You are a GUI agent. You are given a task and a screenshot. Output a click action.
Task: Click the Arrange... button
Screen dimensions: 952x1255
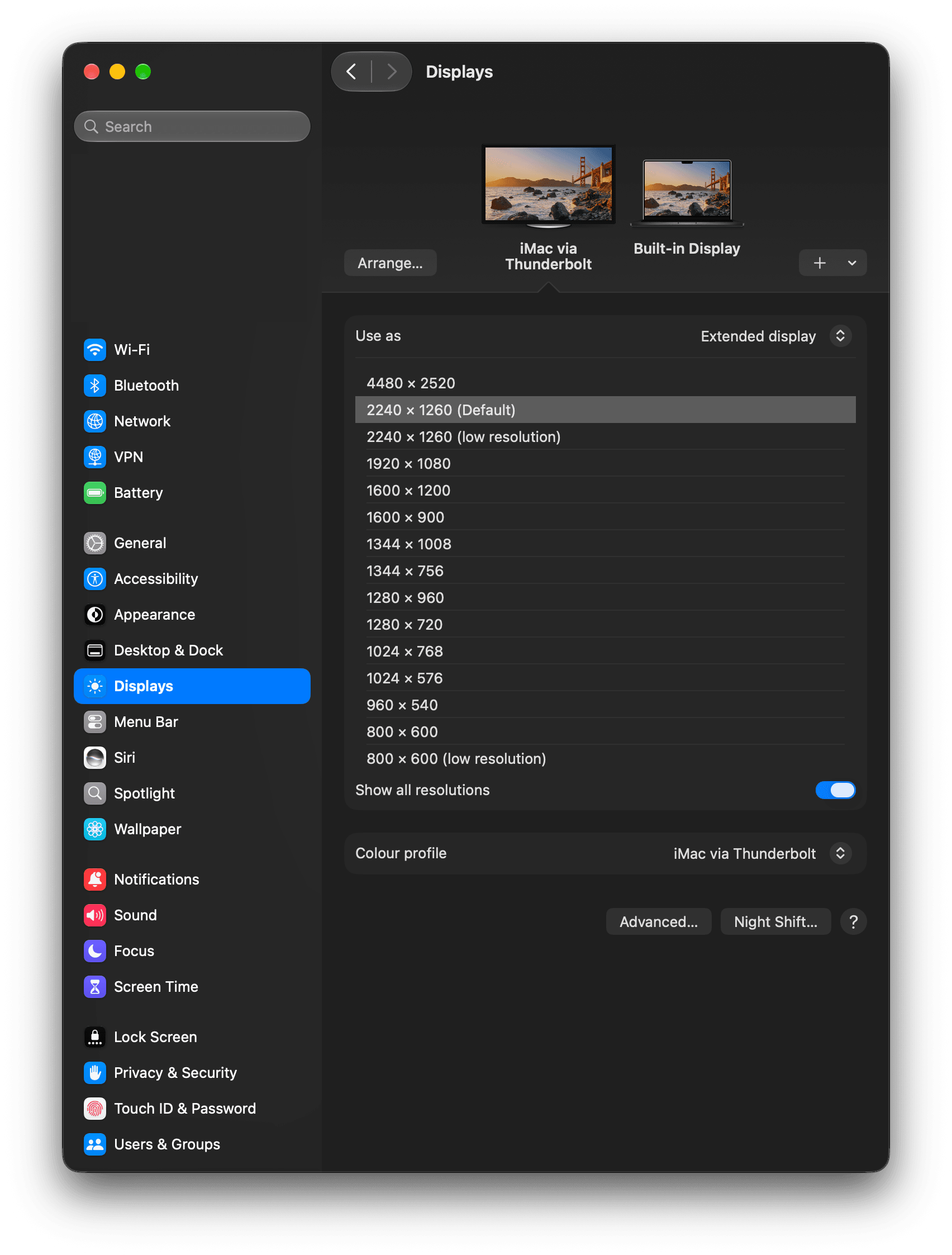pyautogui.click(x=390, y=263)
